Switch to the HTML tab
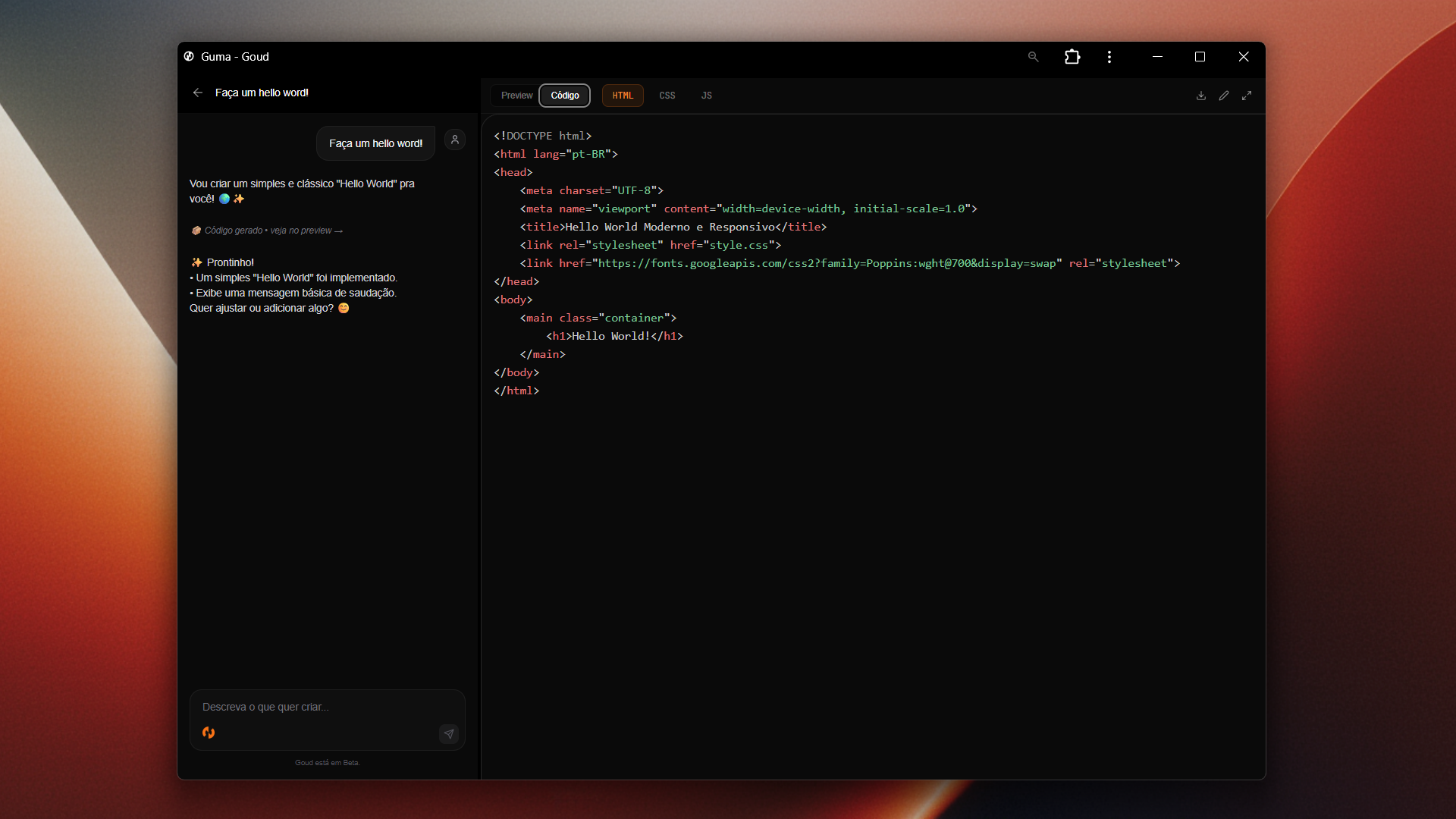Screen dimensions: 1456x819 [622, 96]
